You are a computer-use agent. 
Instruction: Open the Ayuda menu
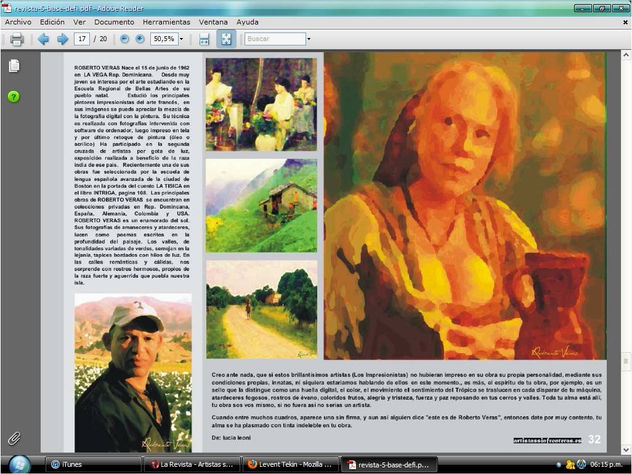pos(247,22)
